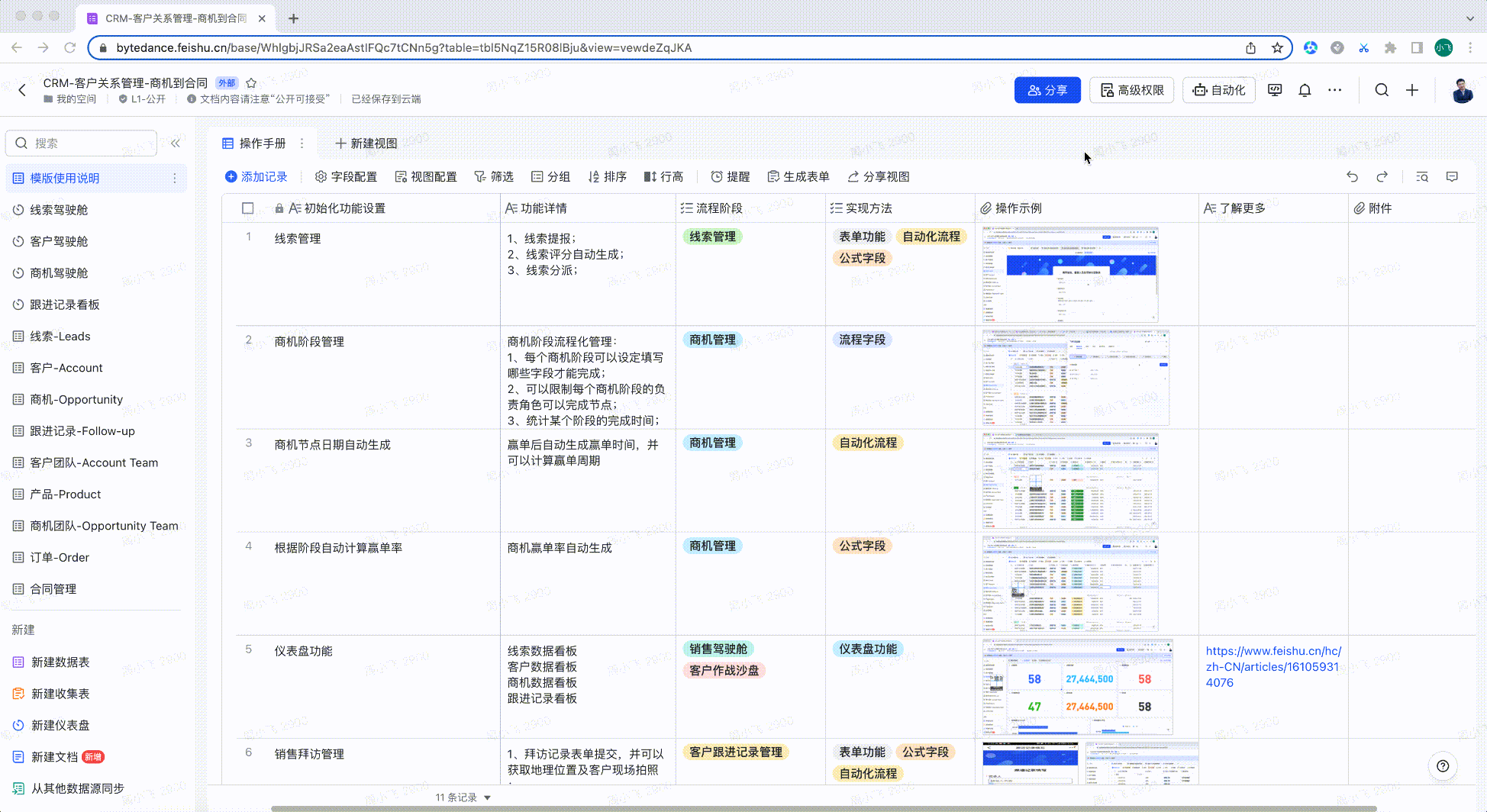Star this CRM document as favorite

click(x=251, y=83)
